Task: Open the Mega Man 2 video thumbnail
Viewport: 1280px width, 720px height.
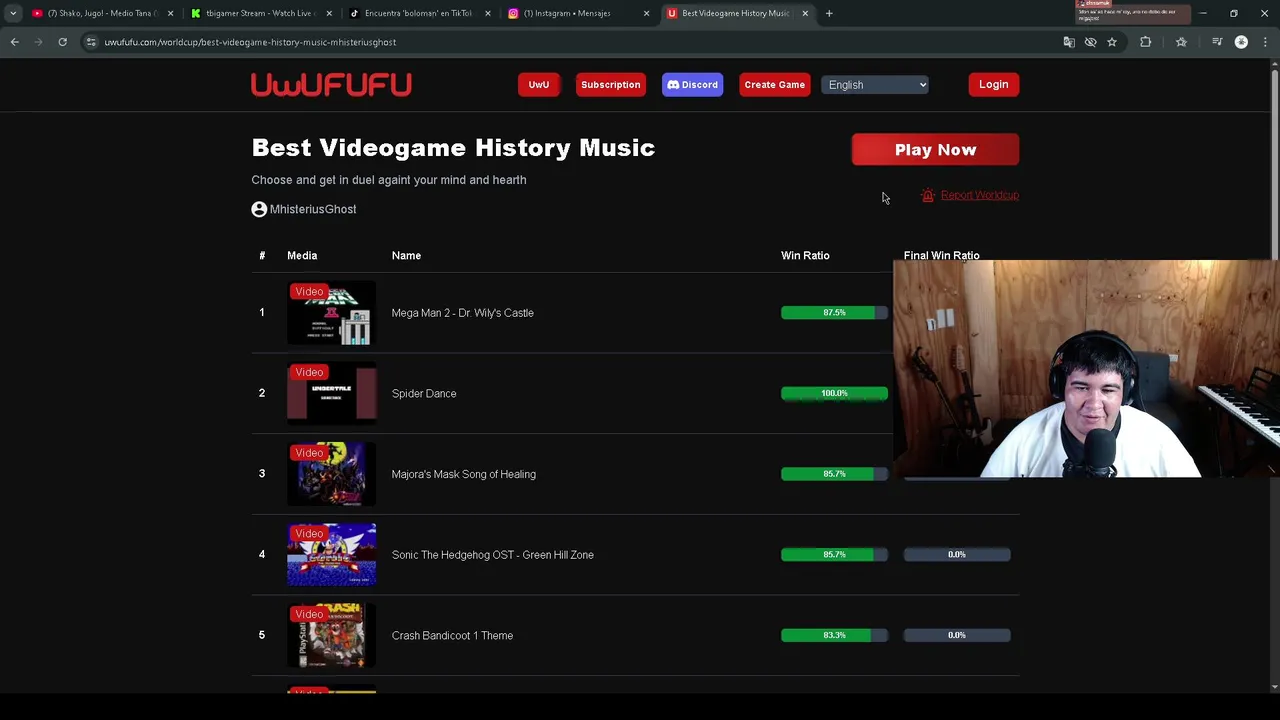Action: (332, 314)
